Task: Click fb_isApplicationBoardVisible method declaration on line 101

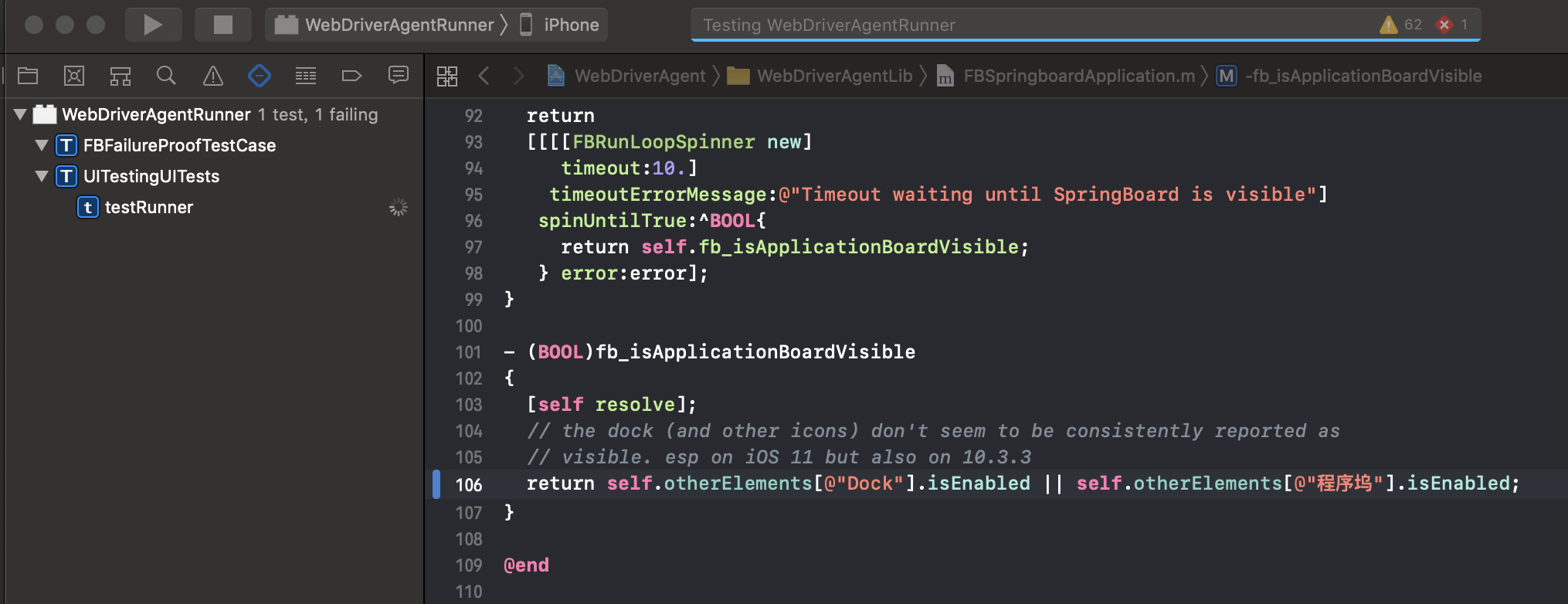Action: pyautogui.click(x=755, y=352)
